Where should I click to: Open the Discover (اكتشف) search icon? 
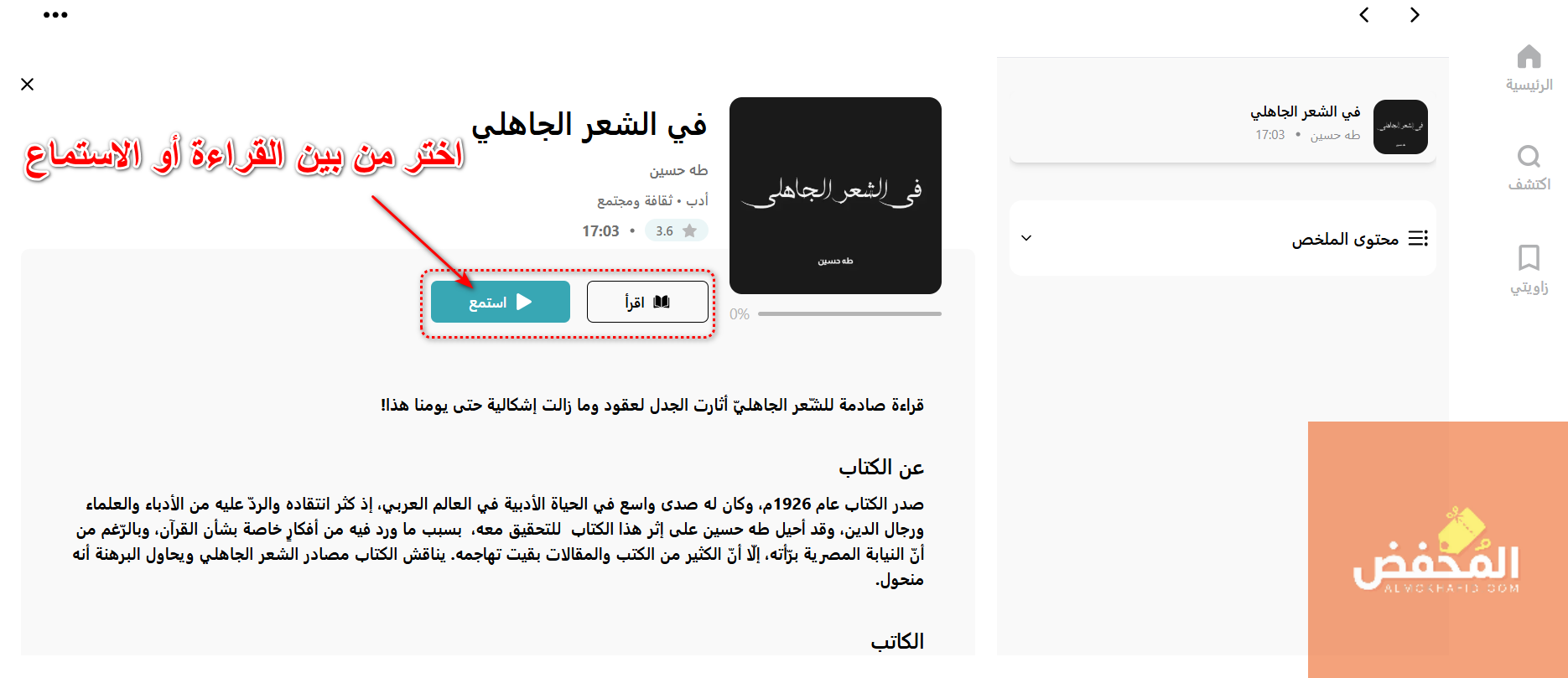[x=1529, y=157]
